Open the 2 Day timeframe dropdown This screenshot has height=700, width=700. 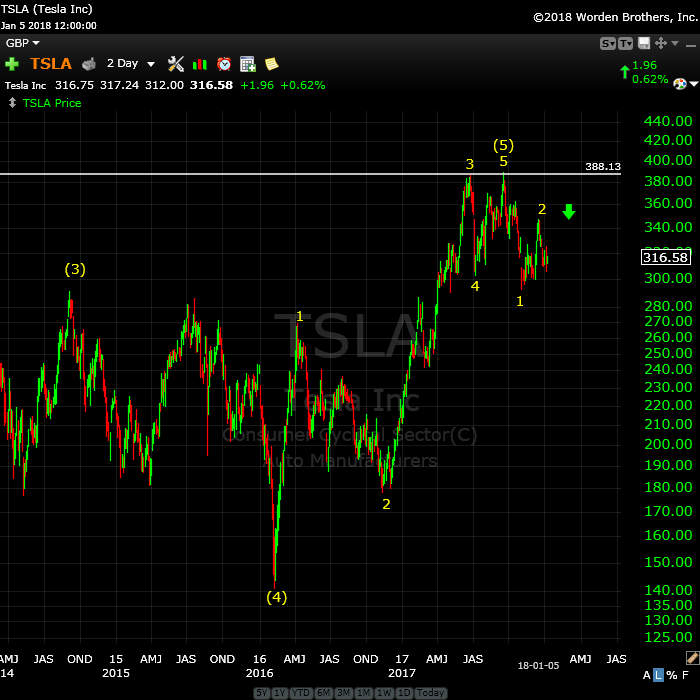tap(131, 64)
